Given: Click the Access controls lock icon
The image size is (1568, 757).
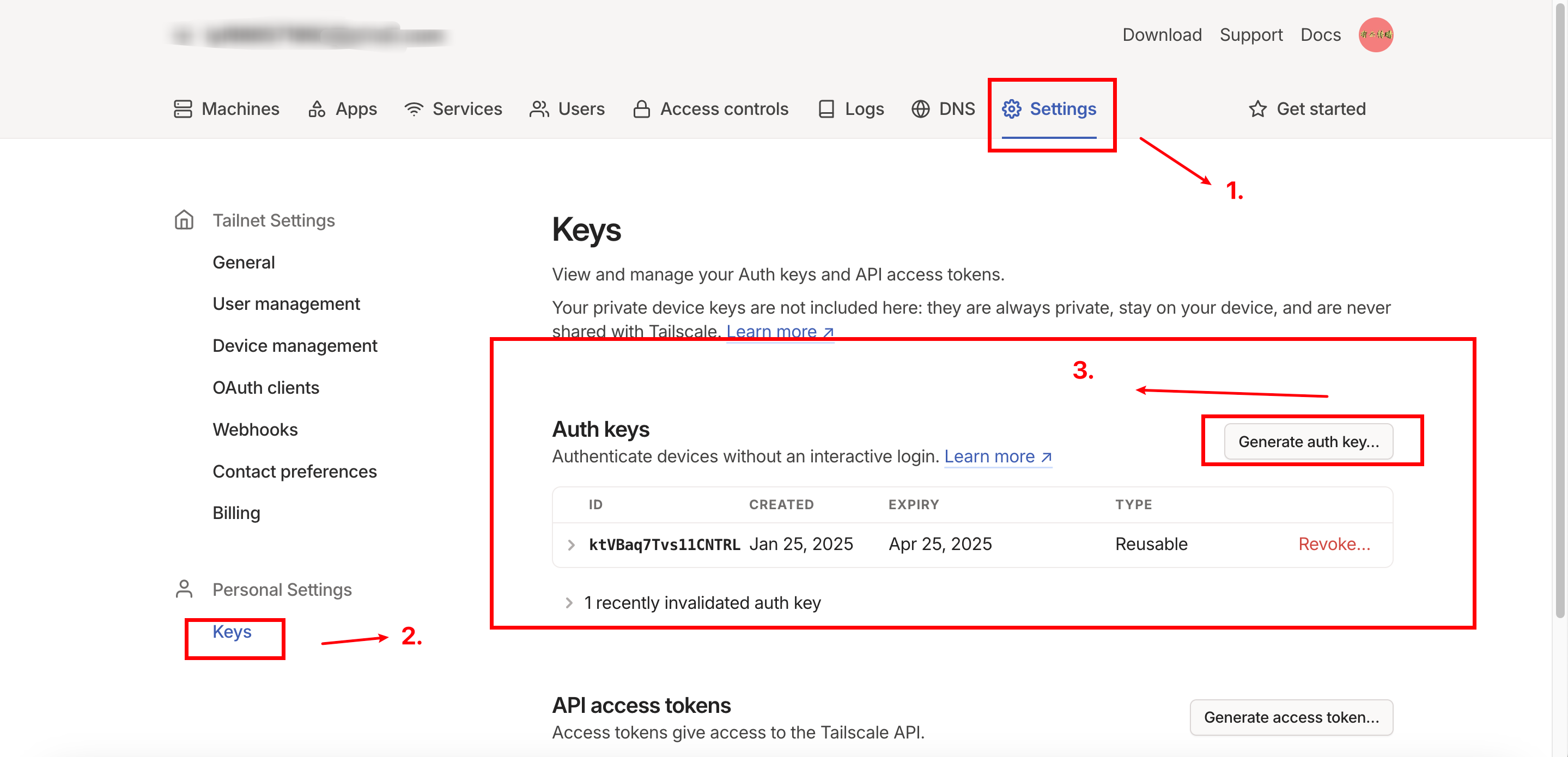Looking at the screenshot, I should coord(642,109).
